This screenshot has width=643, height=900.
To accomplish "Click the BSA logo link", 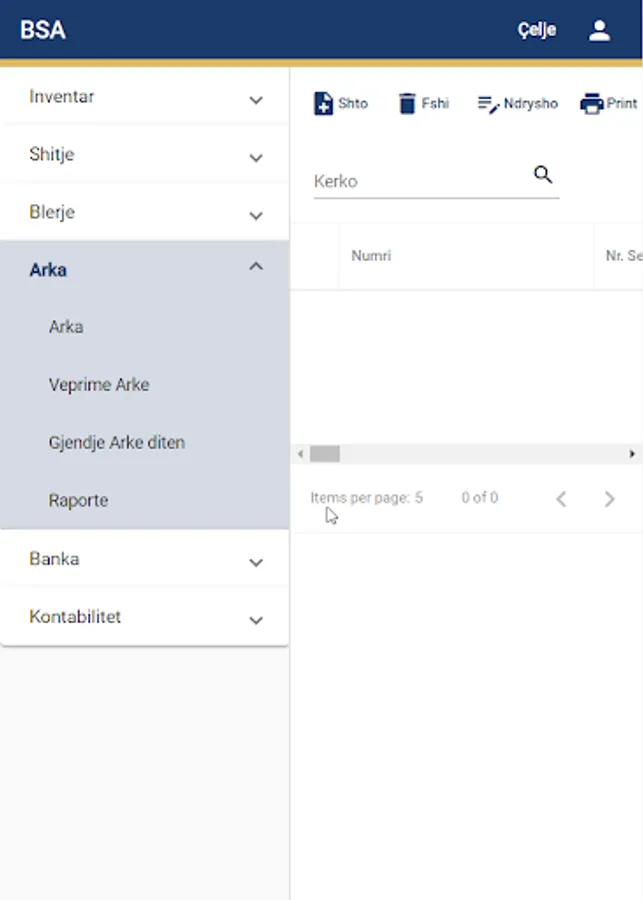I will click(x=43, y=30).
